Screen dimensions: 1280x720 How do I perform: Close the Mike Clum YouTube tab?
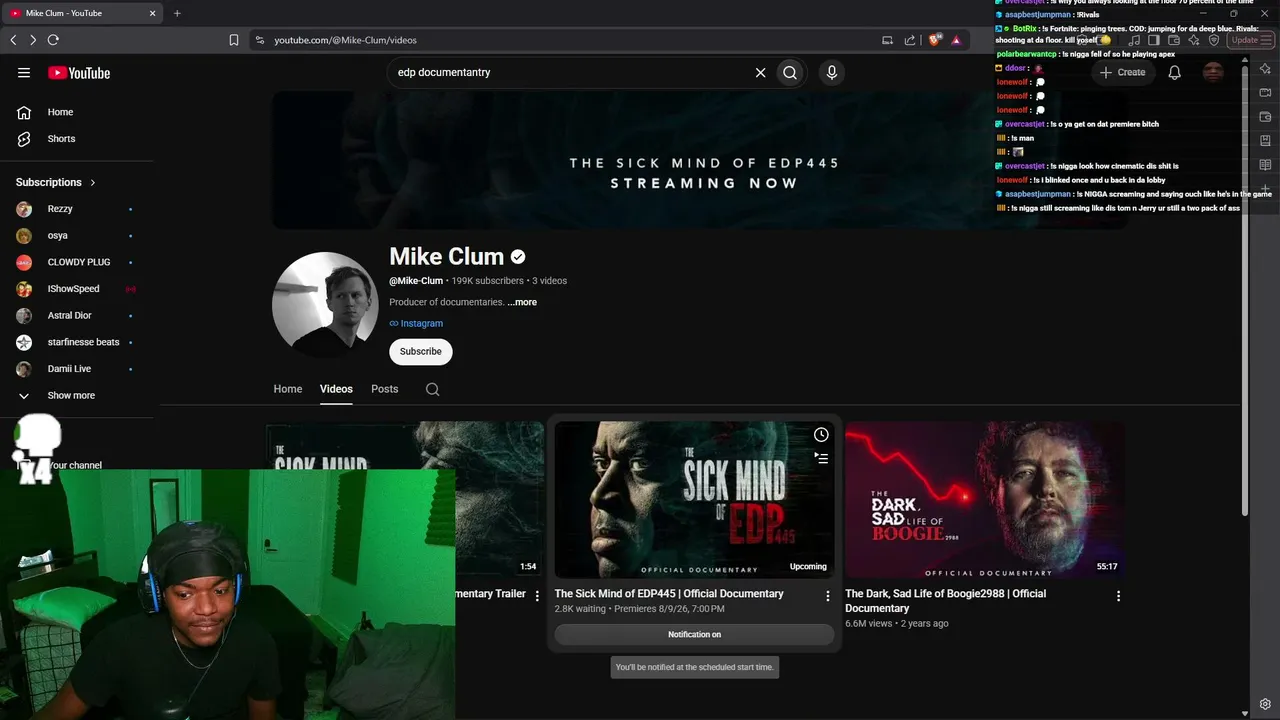(x=153, y=13)
